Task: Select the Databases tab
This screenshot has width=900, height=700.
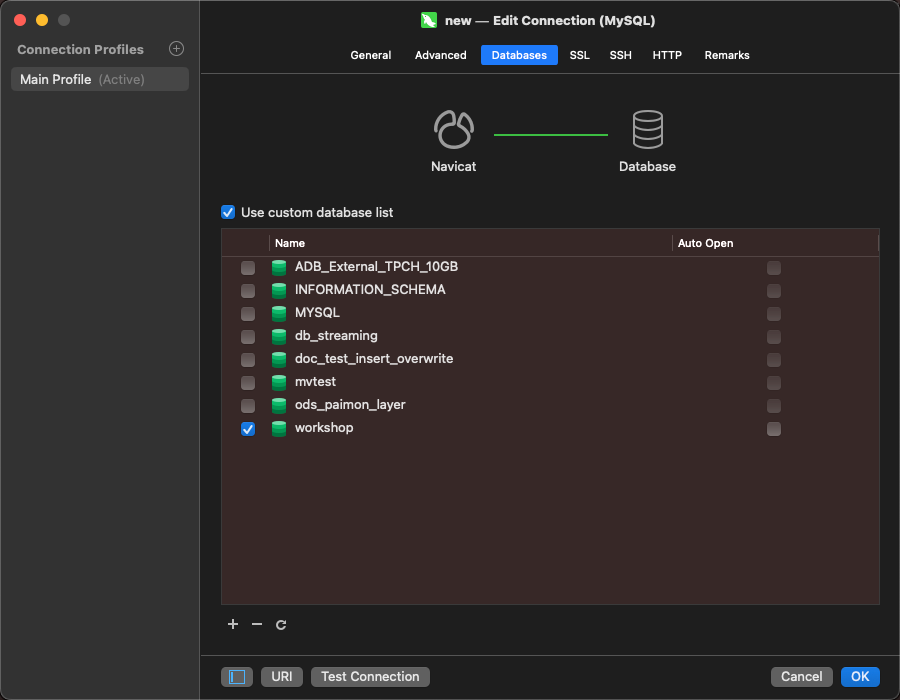Action: (519, 55)
